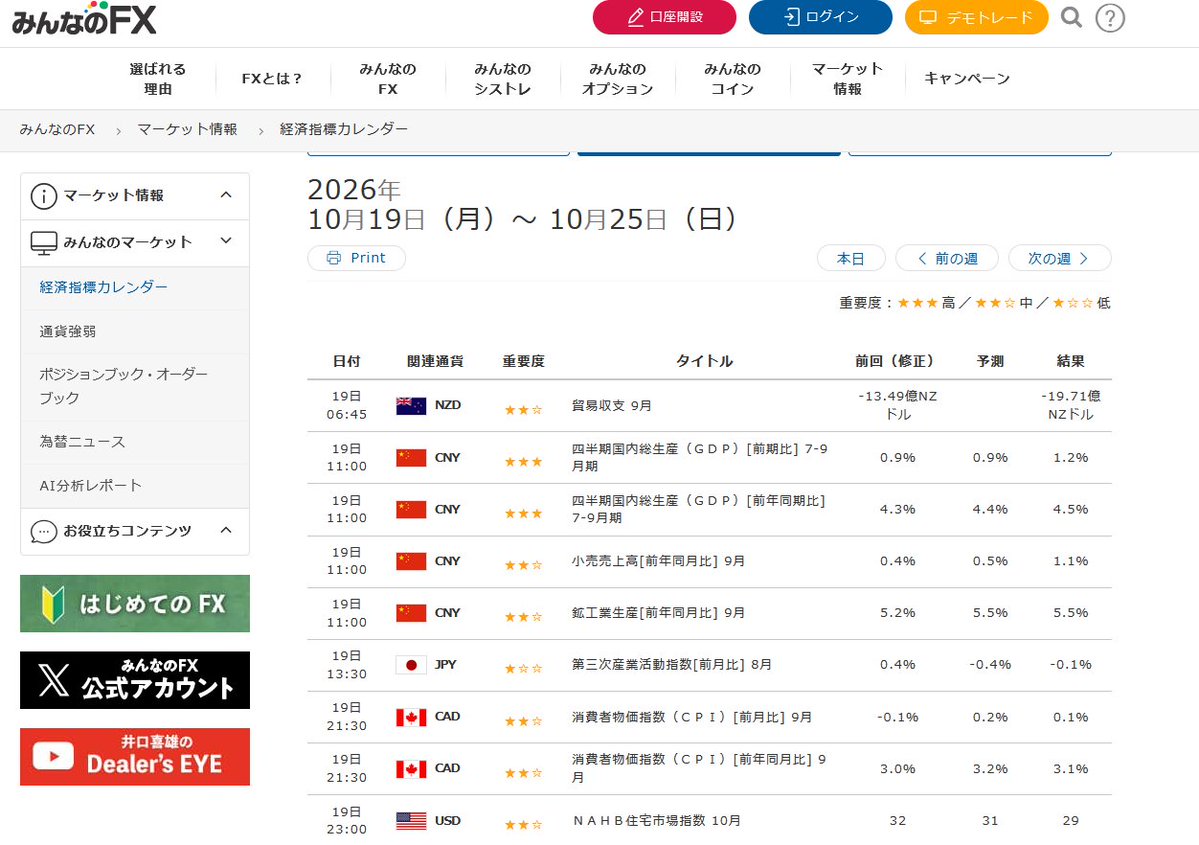This screenshot has width=1199, height=845.
Task: Open the 為替ニュース sidebar link
Action: coord(82,442)
